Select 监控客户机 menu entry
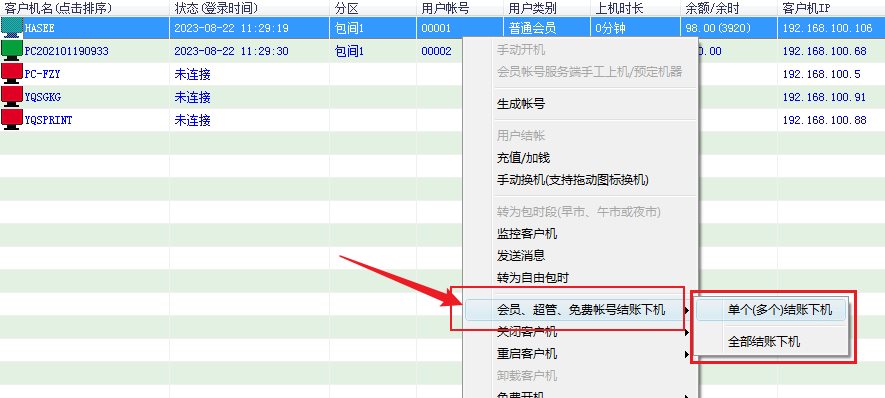 pyautogui.click(x=527, y=233)
